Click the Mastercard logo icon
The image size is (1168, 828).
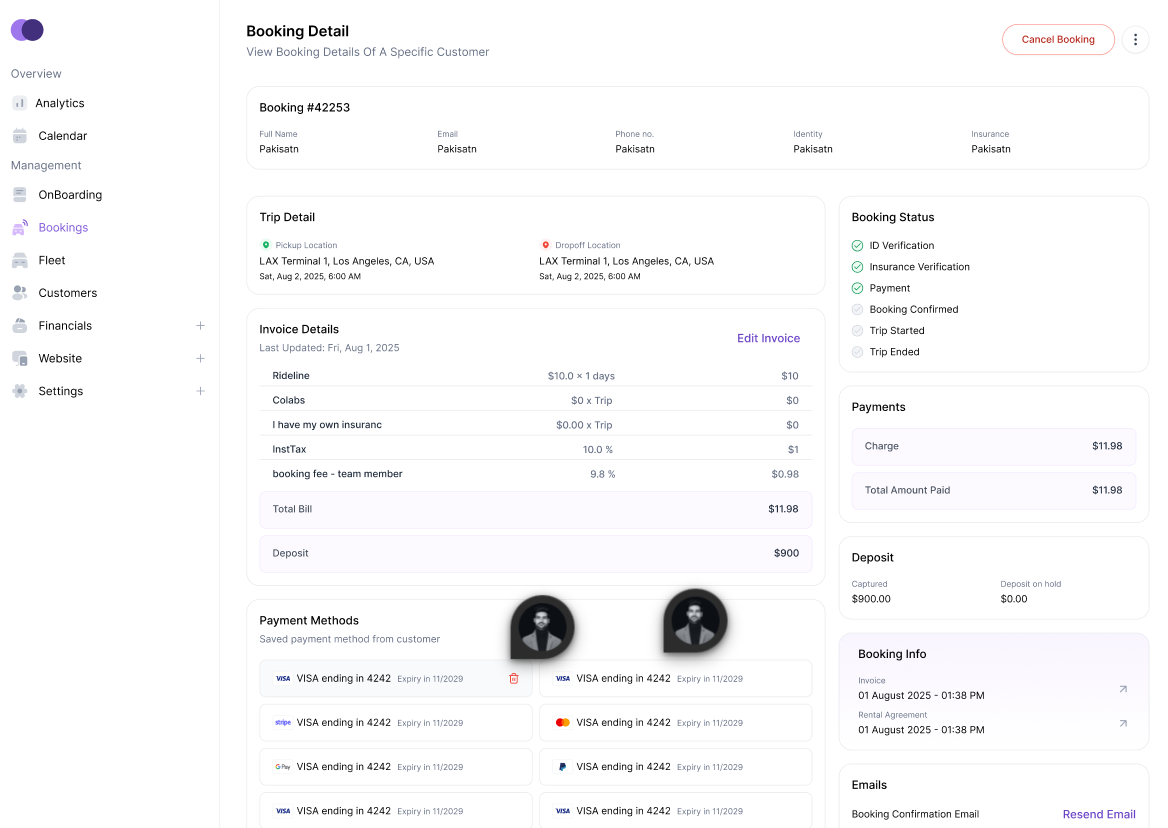pos(562,722)
